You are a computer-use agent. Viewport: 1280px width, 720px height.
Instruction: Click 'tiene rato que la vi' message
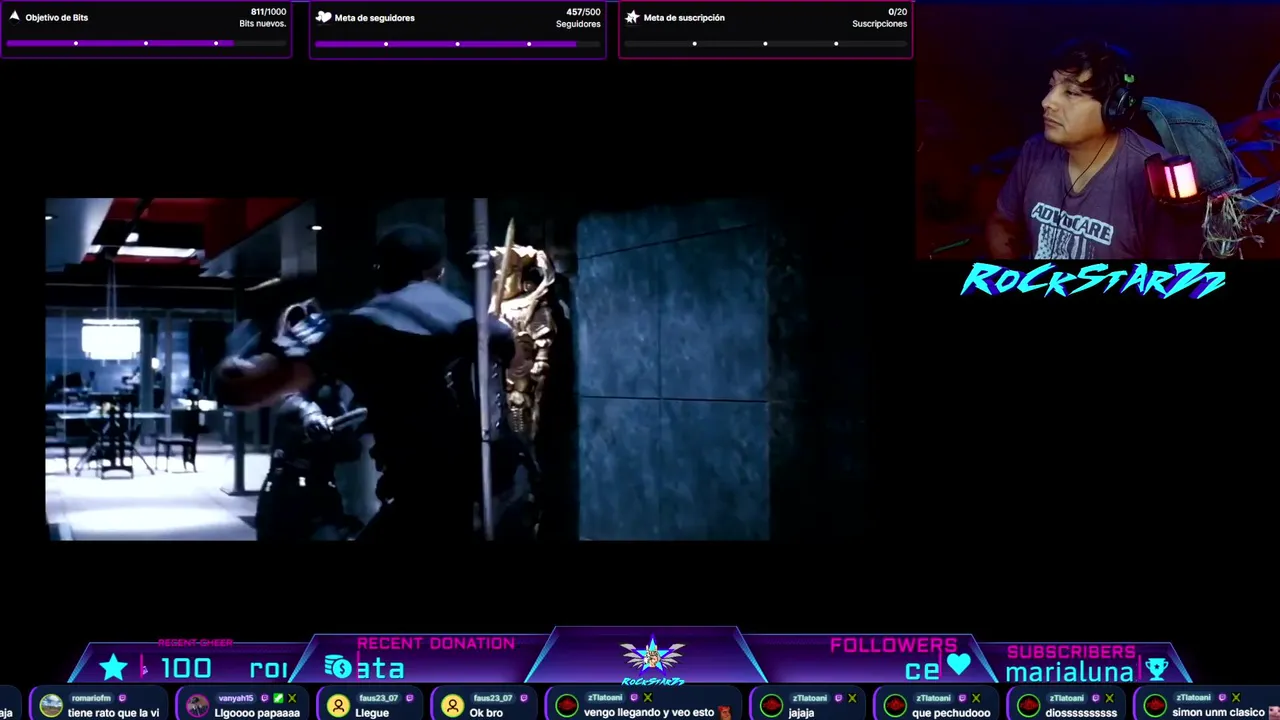pyautogui.click(x=113, y=713)
